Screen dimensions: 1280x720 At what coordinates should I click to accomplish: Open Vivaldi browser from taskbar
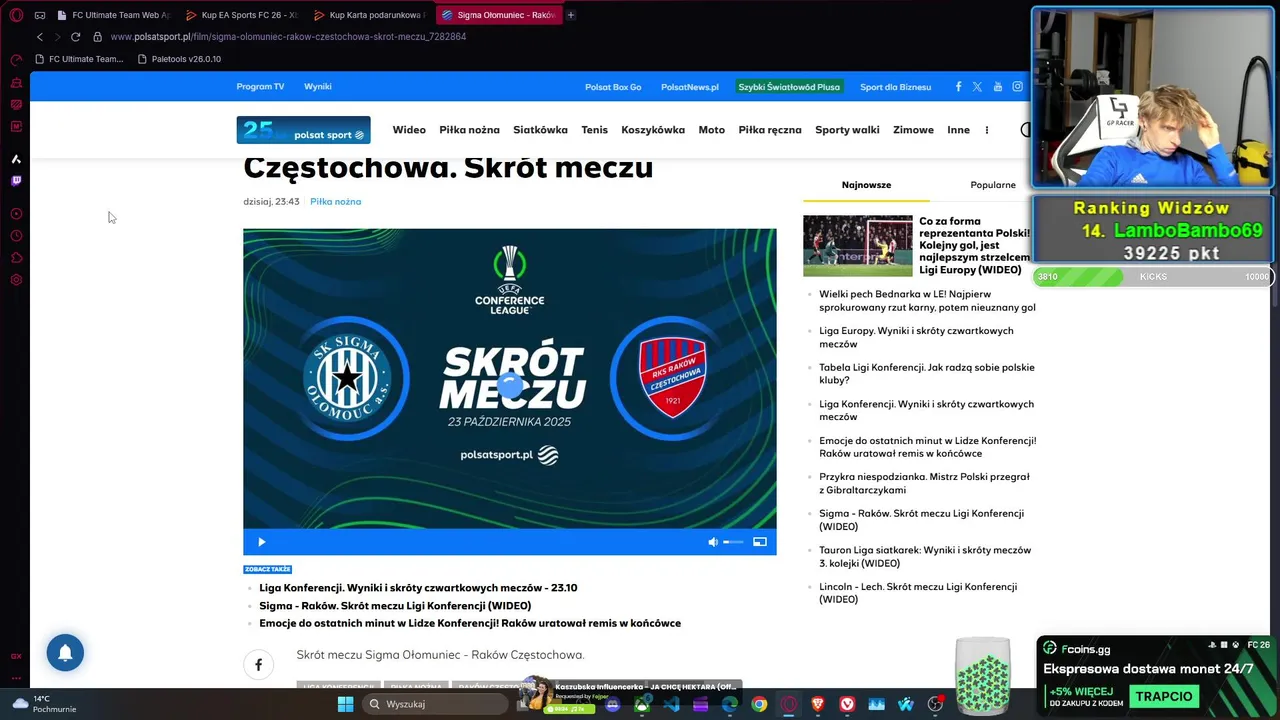[847, 705]
